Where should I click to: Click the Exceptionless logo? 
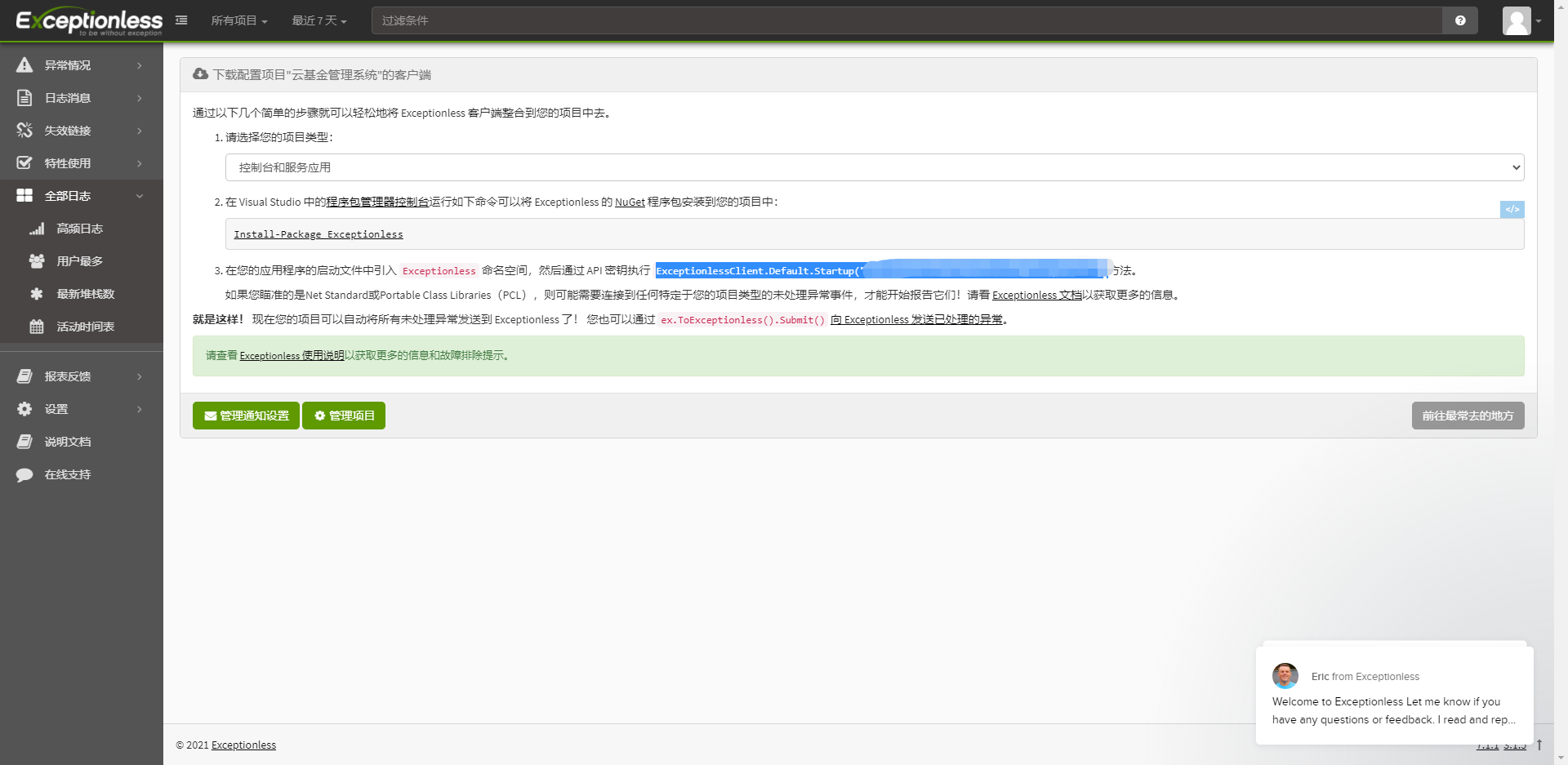[x=89, y=21]
